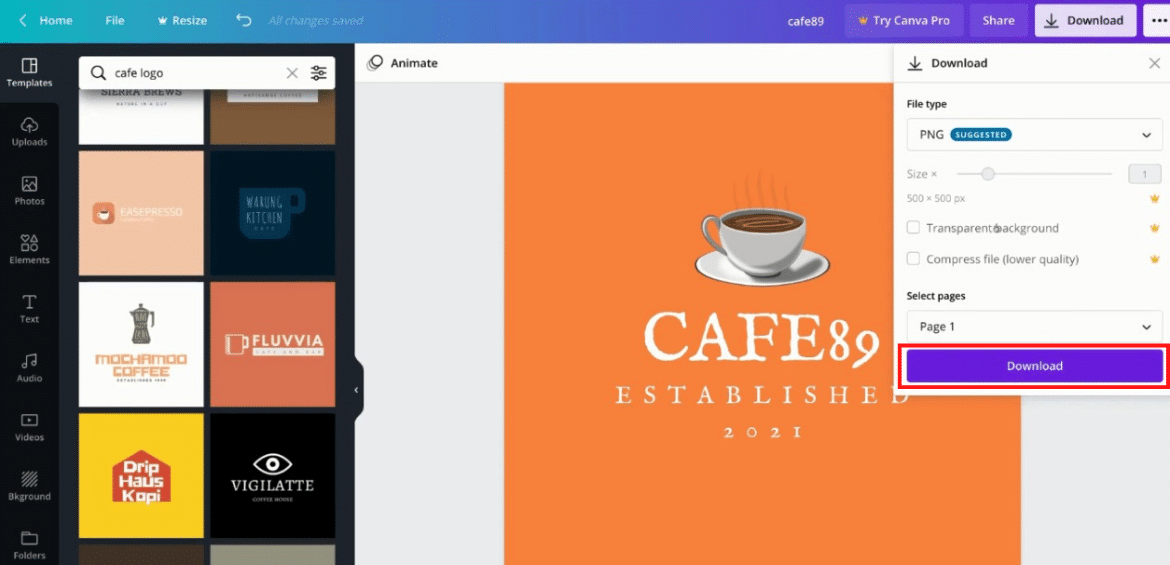Click the Animate circle icon

375,63
